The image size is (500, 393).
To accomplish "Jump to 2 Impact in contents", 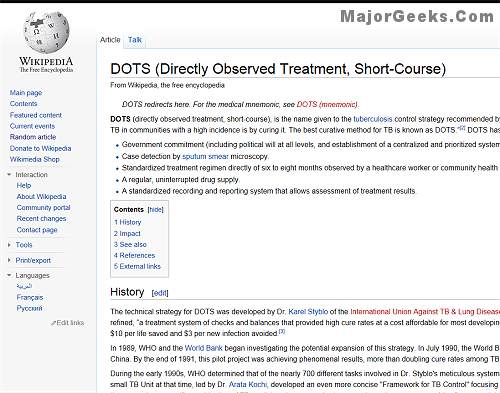I will 127,234.
